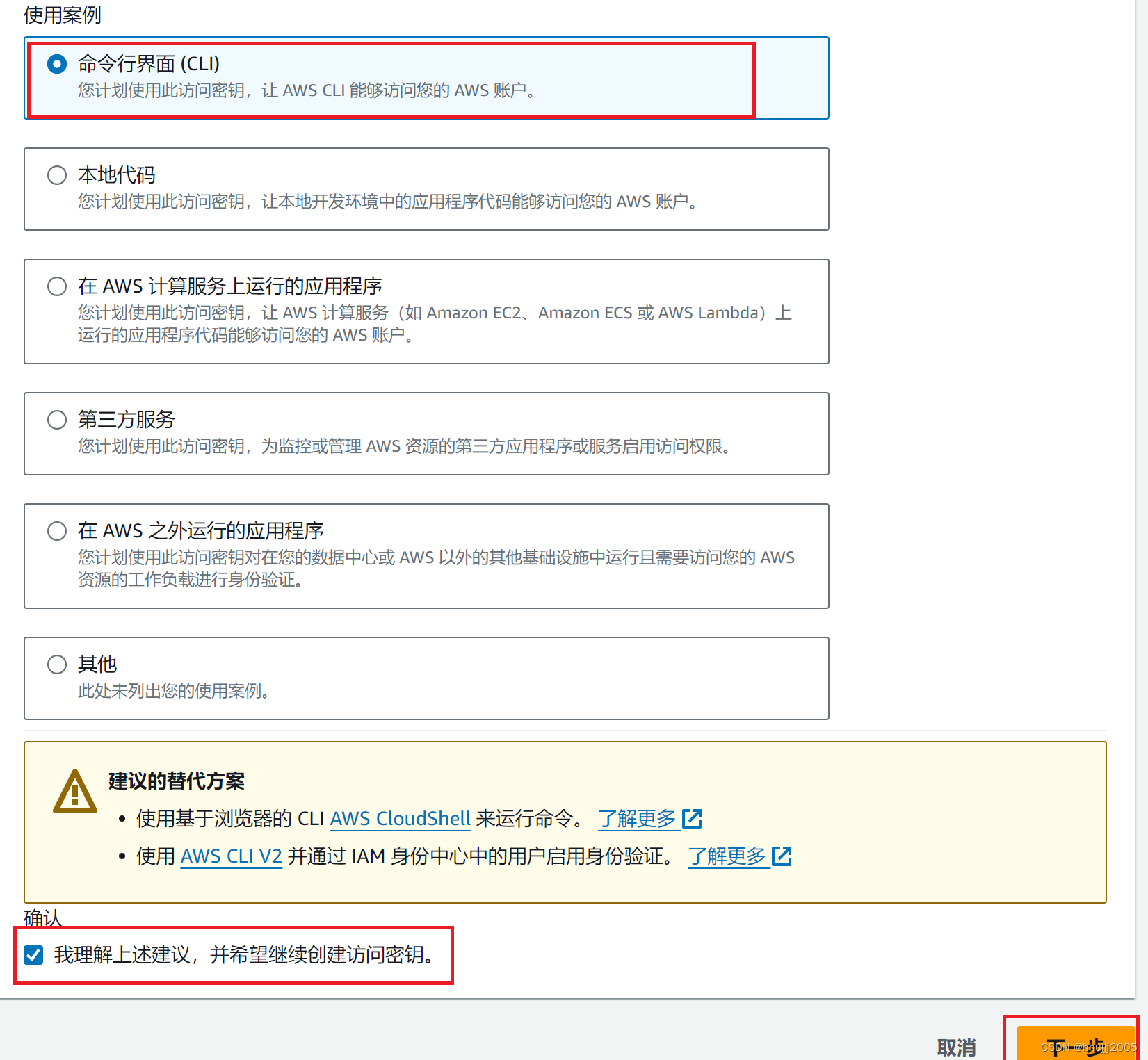
Task: Click 了解更多 next to AWS CloudShell
Action: click(639, 818)
